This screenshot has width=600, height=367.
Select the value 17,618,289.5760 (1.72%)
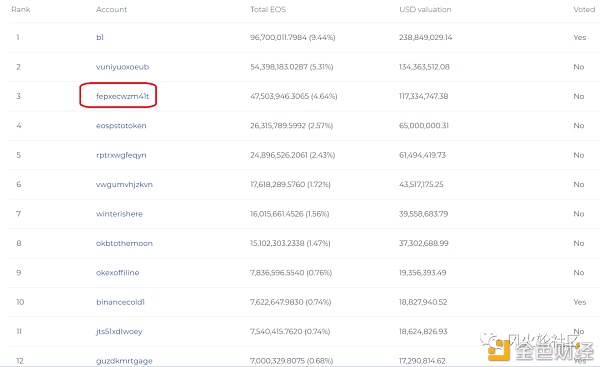(290, 184)
